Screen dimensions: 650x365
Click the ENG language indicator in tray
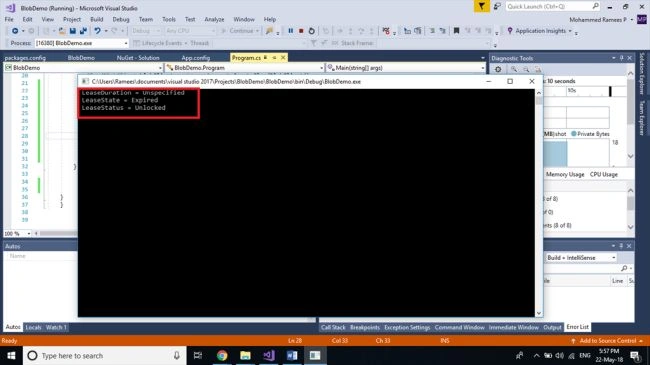pos(585,355)
